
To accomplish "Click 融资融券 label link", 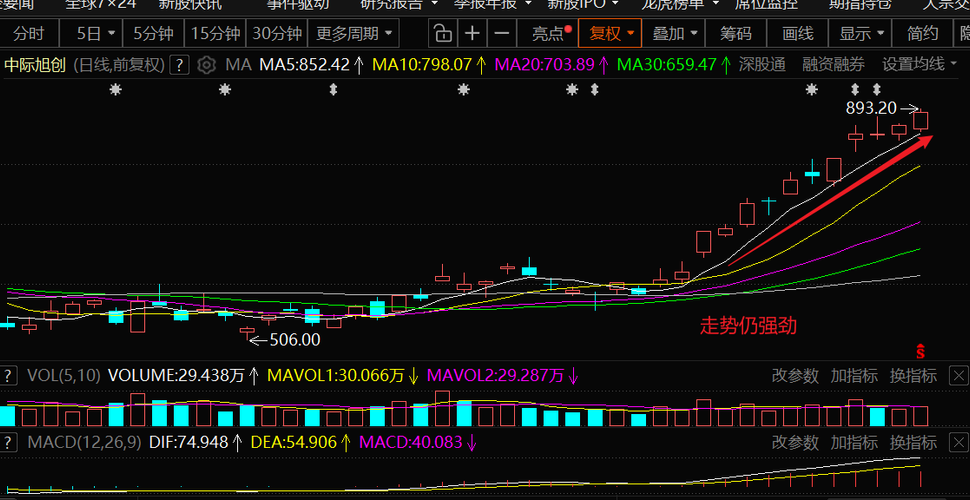I will [833, 64].
